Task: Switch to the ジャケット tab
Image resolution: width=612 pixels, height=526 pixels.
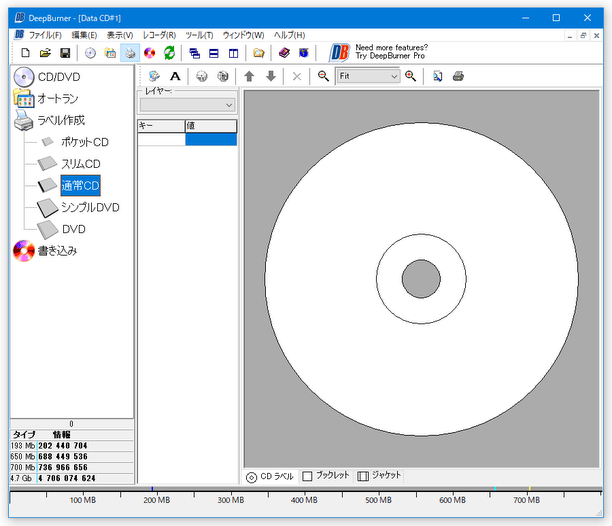Action: pos(379,476)
